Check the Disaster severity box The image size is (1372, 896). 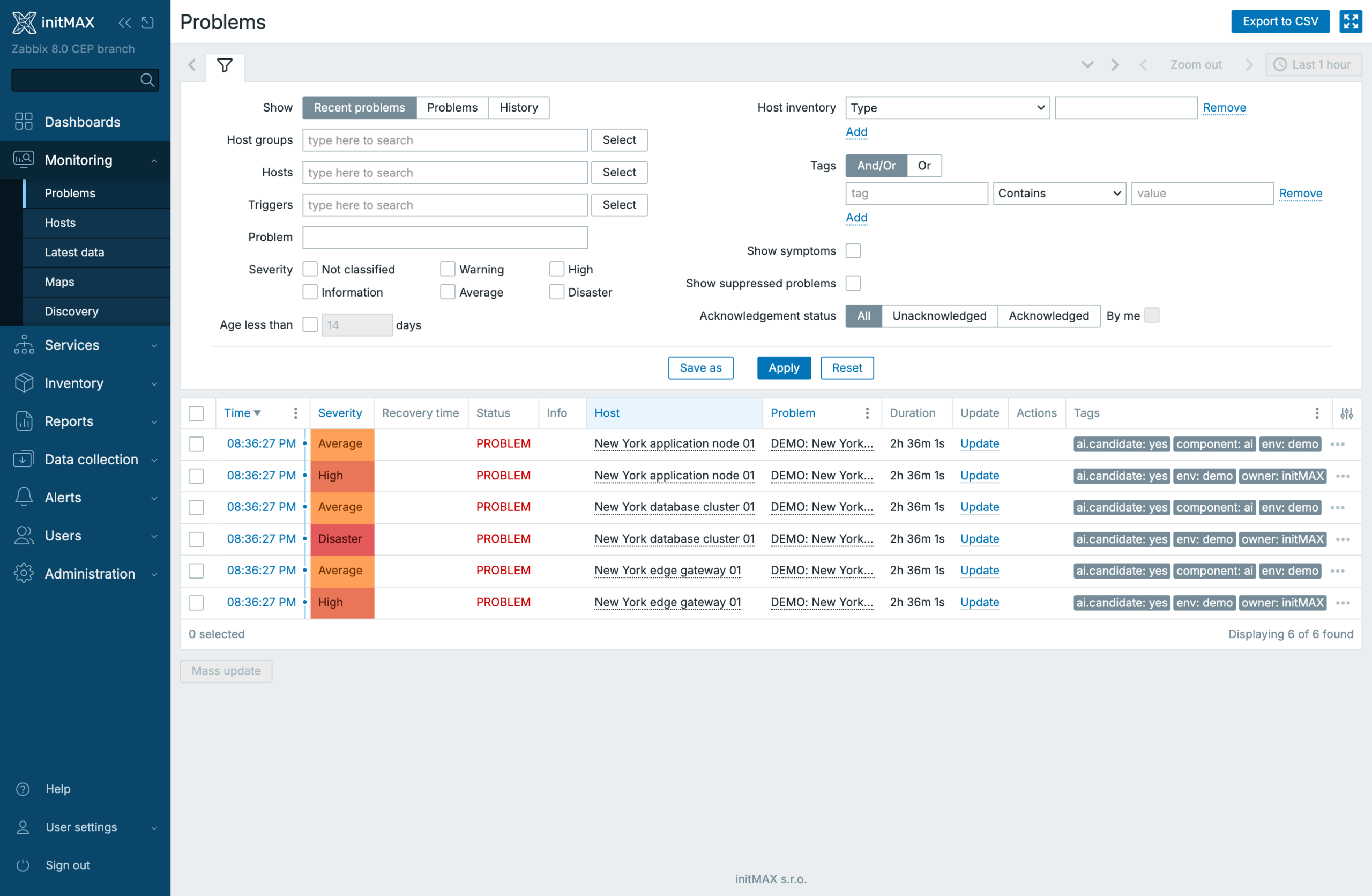click(556, 292)
